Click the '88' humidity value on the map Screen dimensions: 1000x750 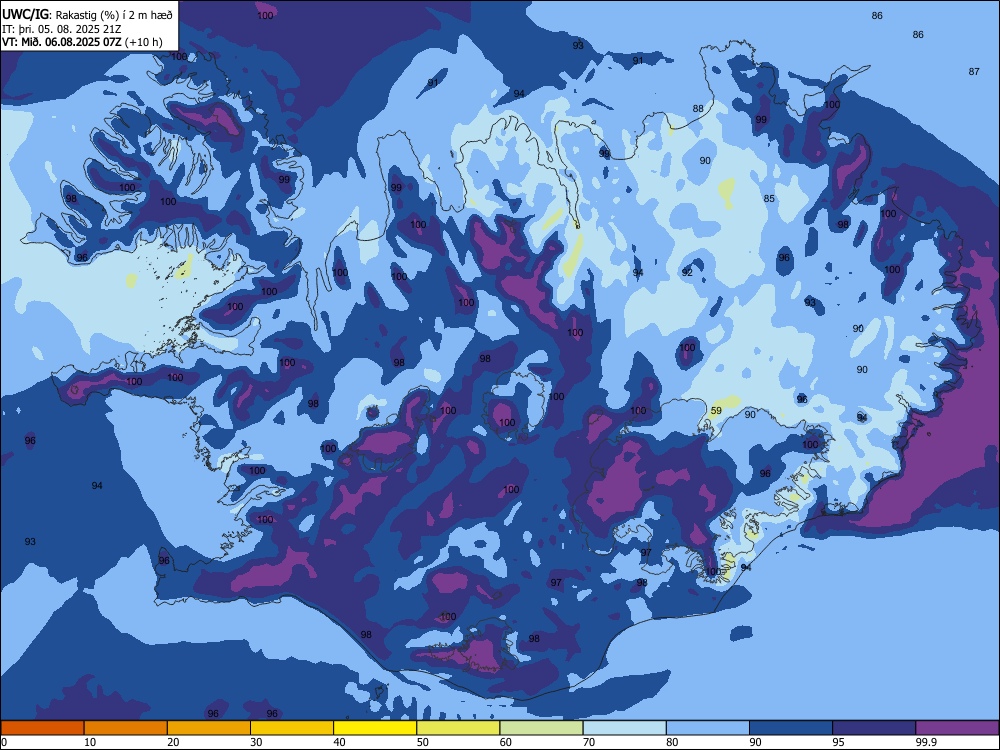pyautogui.click(x=698, y=108)
